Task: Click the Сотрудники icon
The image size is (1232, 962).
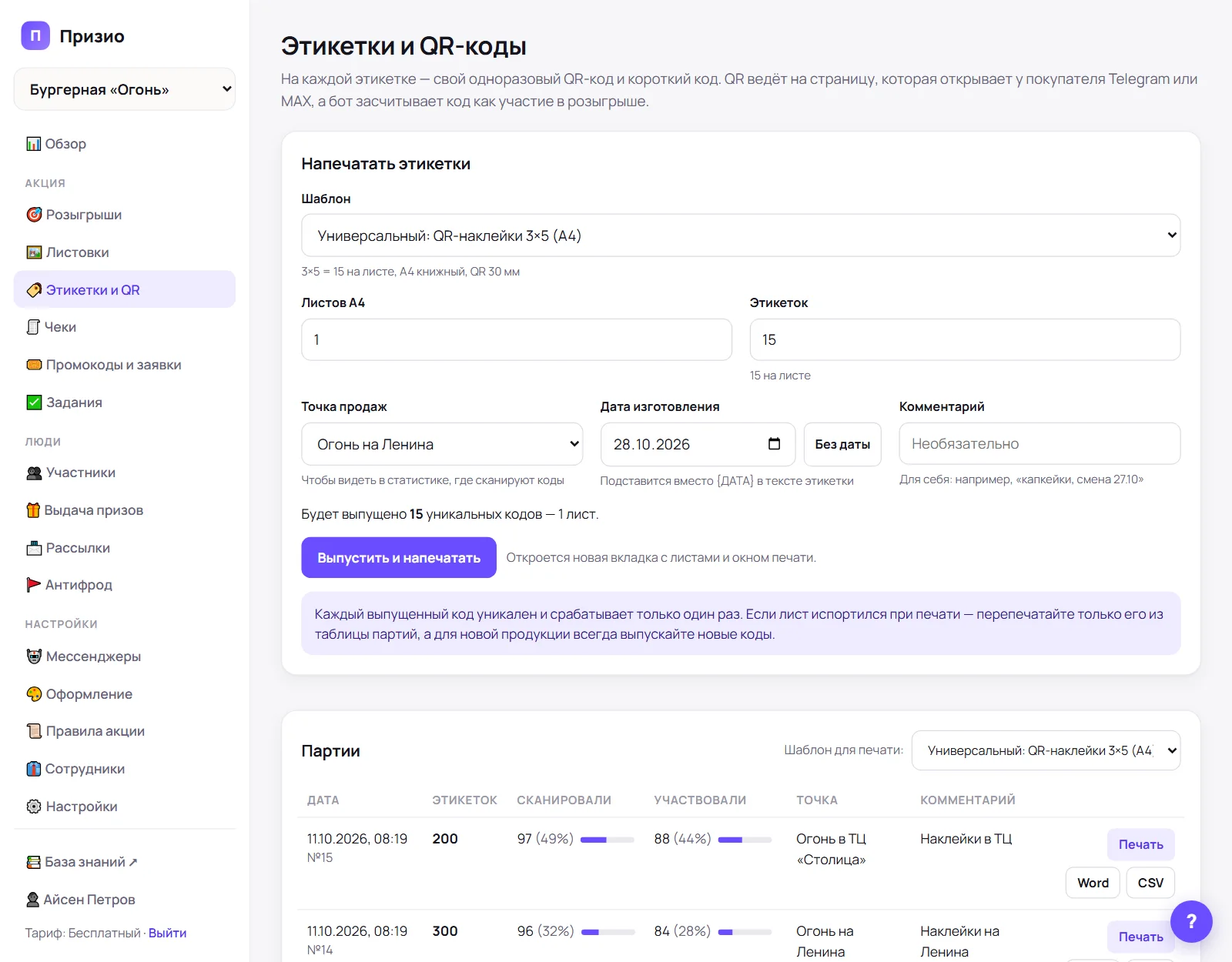Action: coord(34,769)
